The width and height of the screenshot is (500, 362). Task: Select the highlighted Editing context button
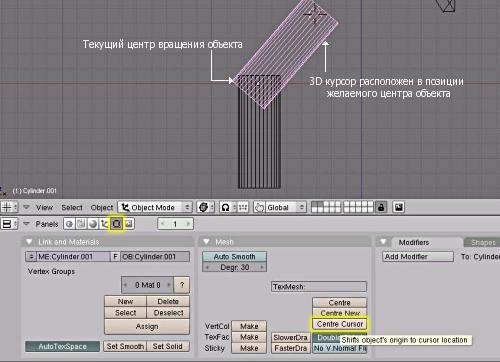point(116,224)
